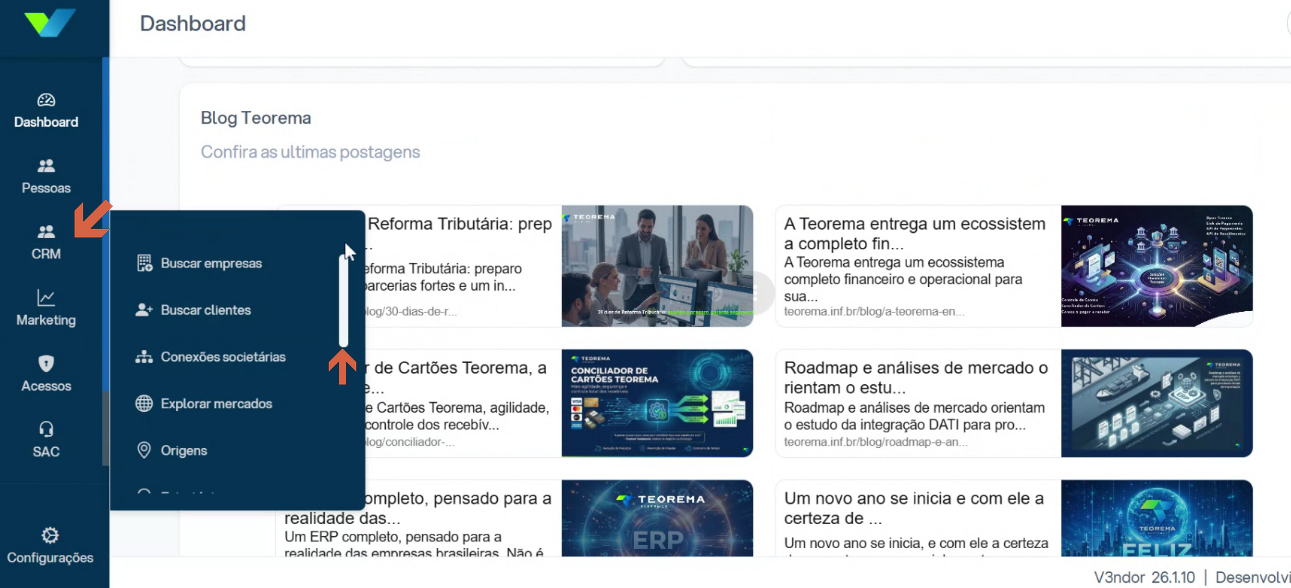The image size is (1291, 588).
Task: Click the Buscar empresas building icon
Action: coord(144,263)
